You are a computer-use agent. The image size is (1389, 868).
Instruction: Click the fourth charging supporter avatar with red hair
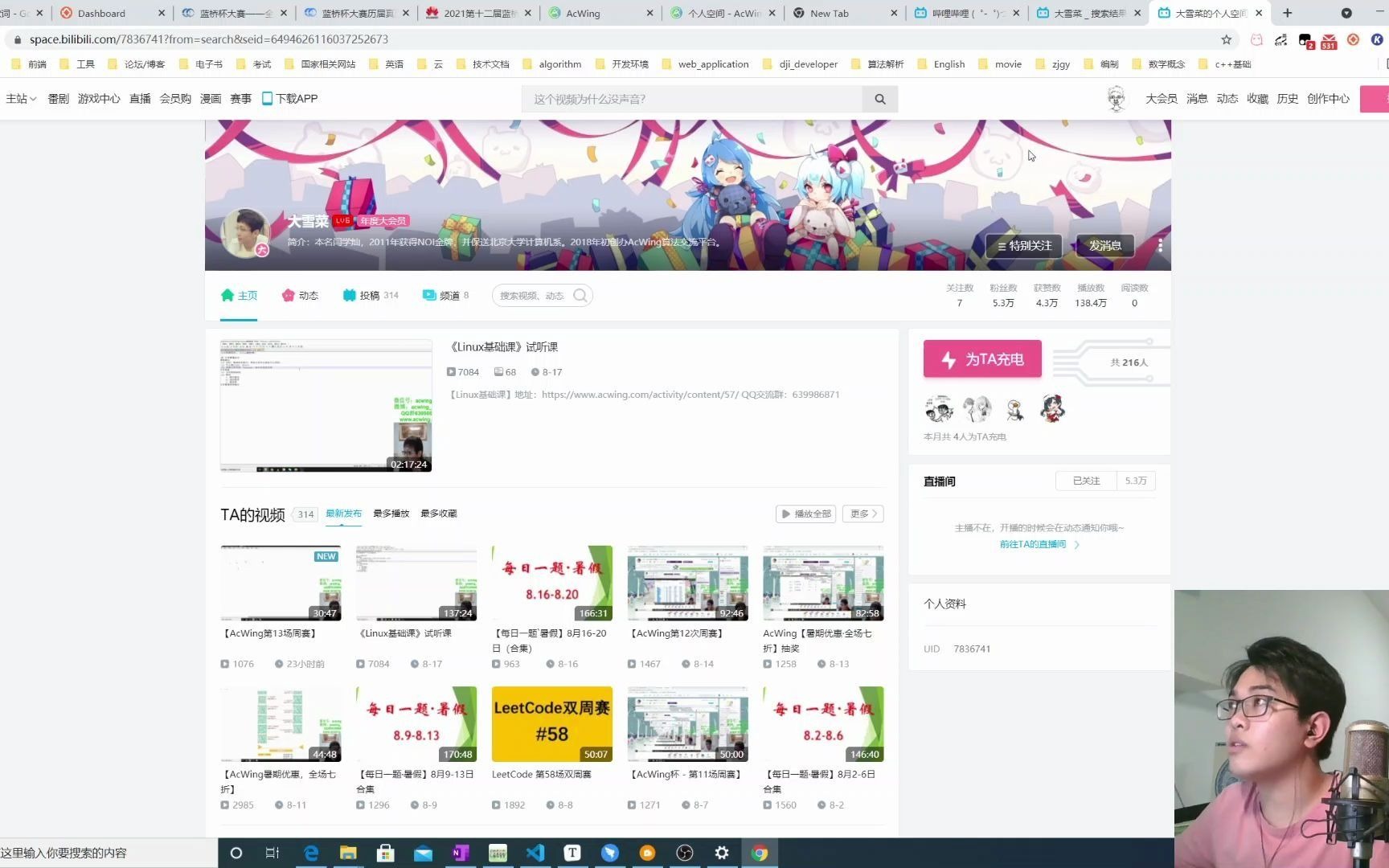click(1052, 409)
